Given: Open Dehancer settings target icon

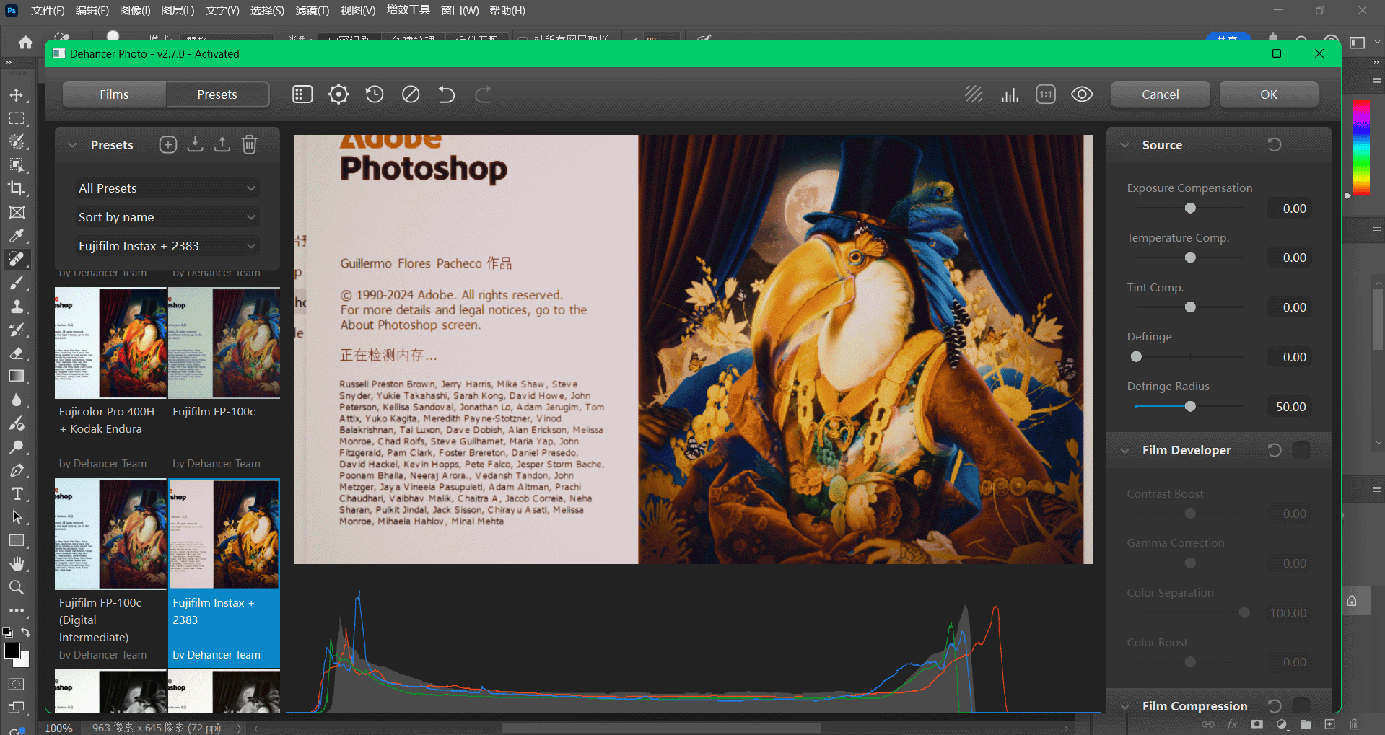Looking at the screenshot, I should 338,94.
